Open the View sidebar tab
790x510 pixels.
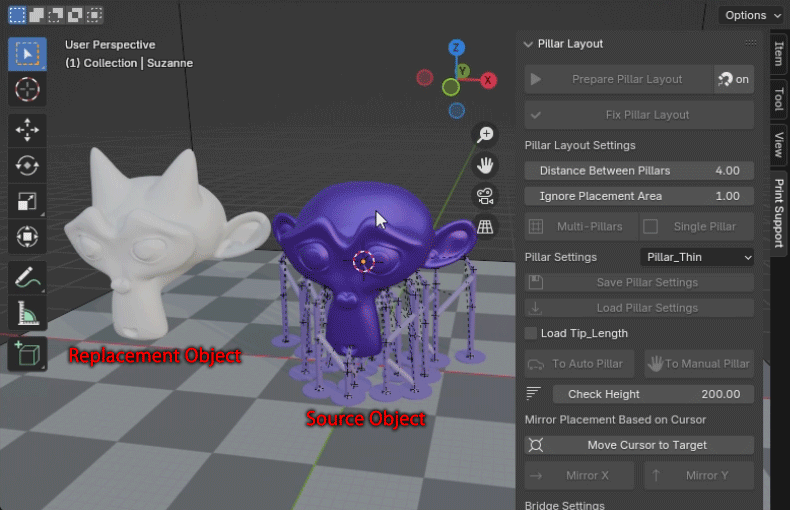779,144
